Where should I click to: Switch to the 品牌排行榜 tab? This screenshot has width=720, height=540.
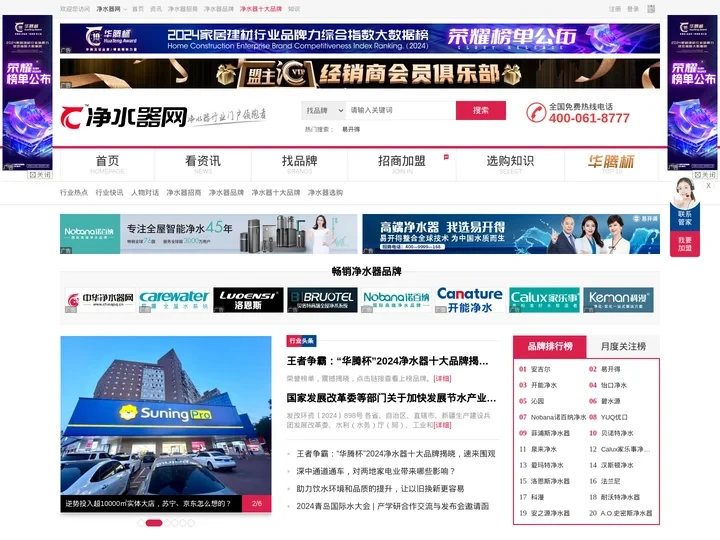(550, 346)
